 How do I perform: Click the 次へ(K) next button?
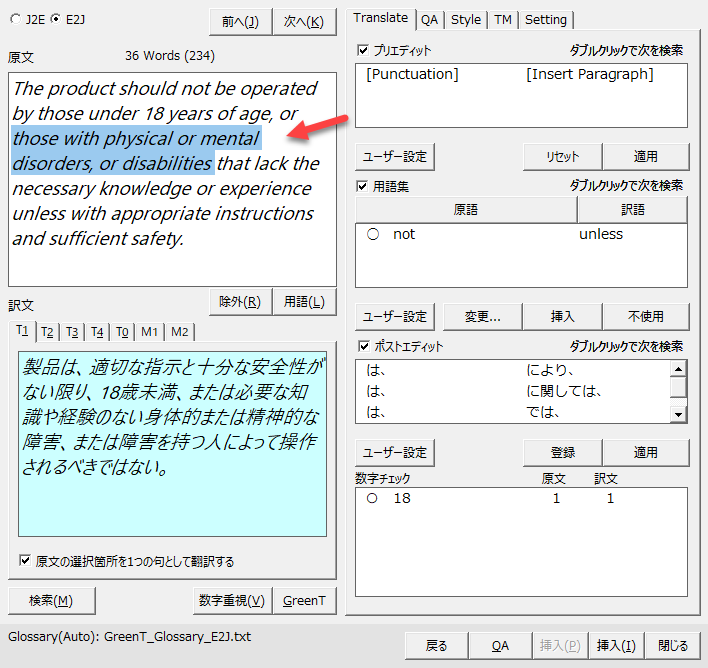[304, 21]
